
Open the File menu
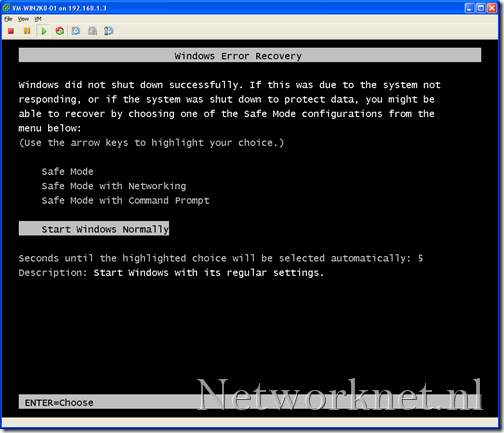(8, 19)
